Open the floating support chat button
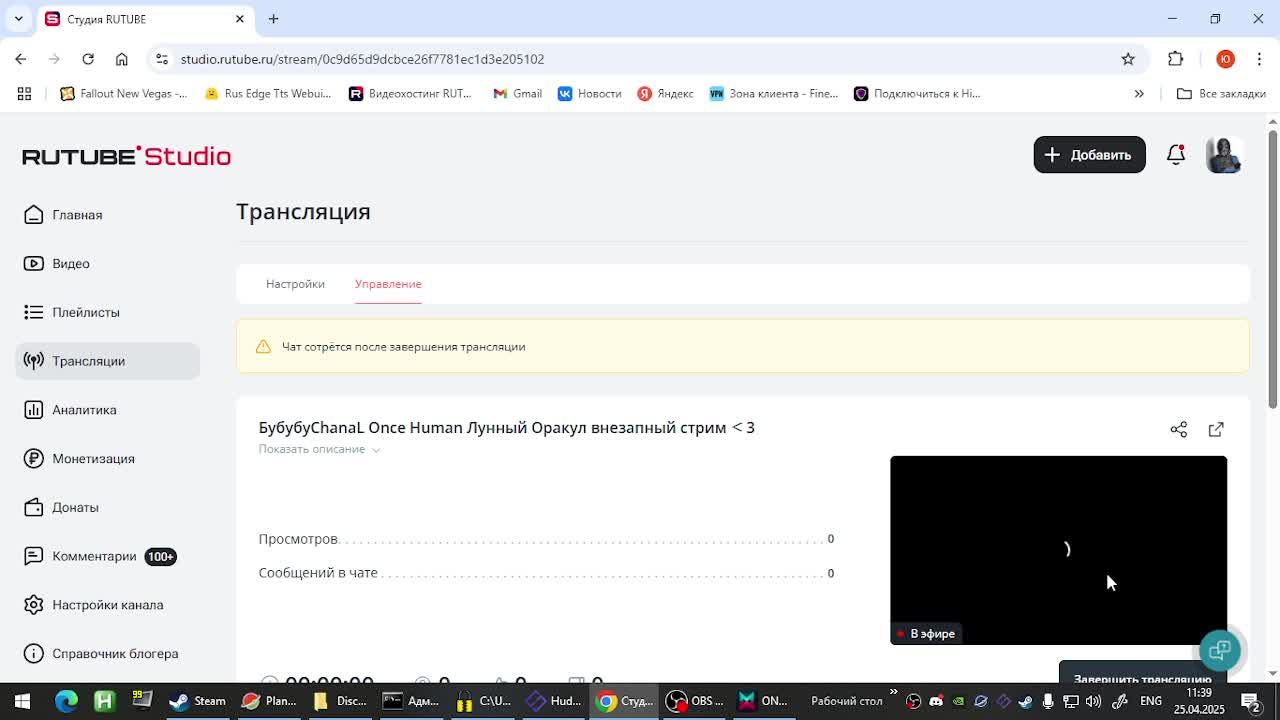This screenshot has height=720, width=1280. coord(1219,651)
